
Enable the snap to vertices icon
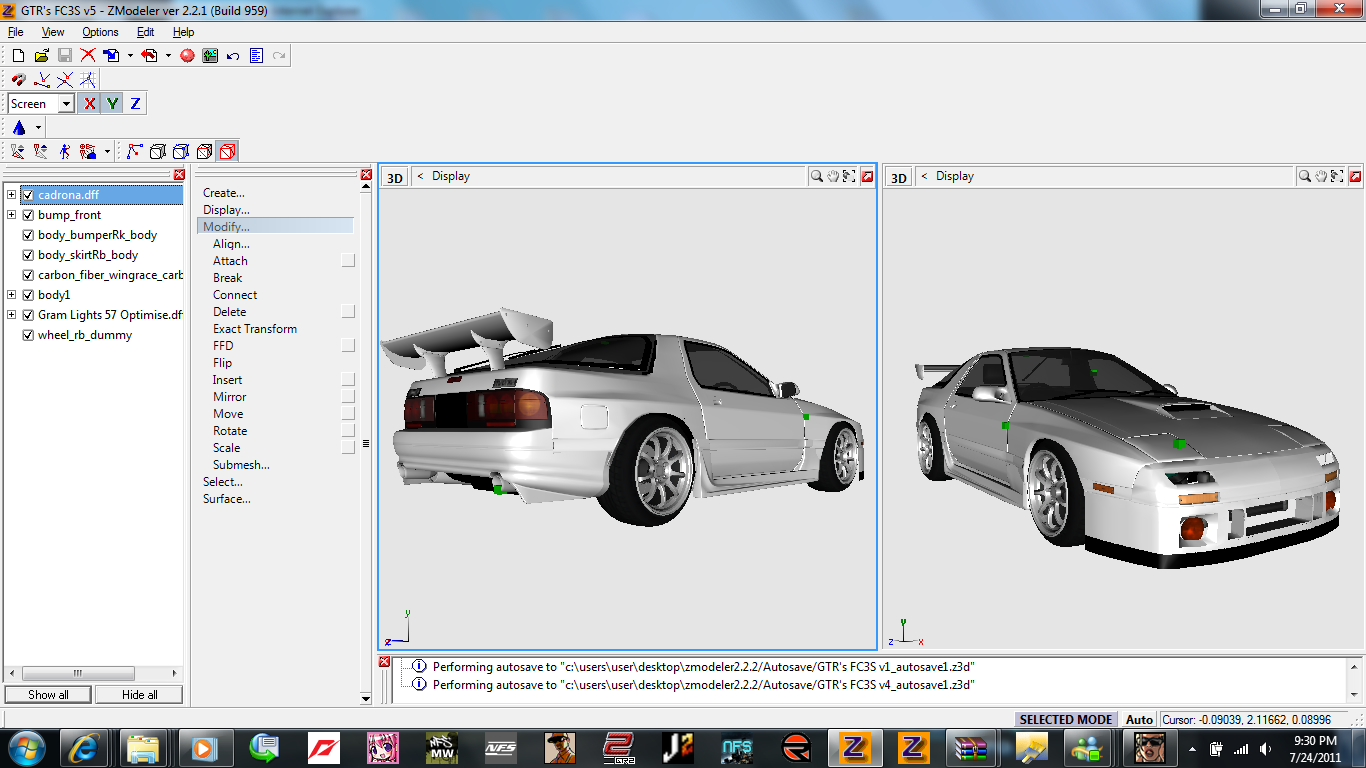(42, 79)
